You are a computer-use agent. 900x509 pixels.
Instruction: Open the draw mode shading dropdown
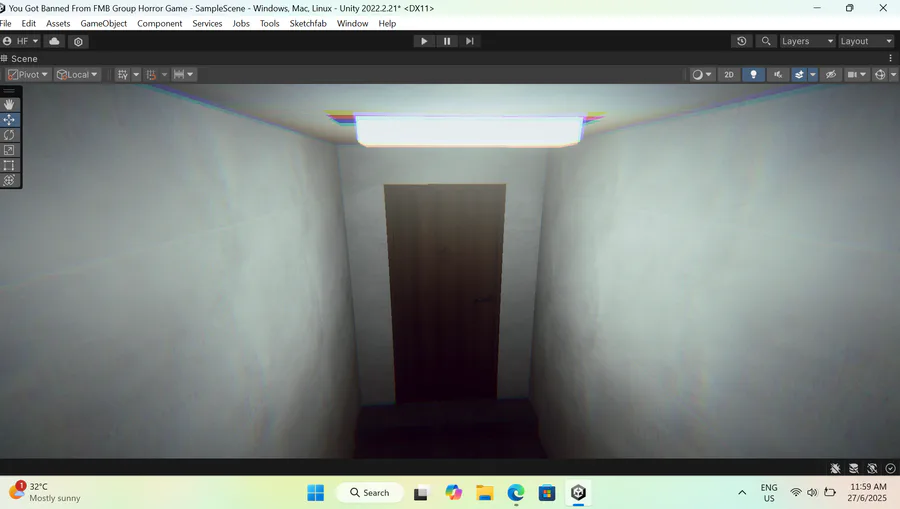[x=701, y=75]
